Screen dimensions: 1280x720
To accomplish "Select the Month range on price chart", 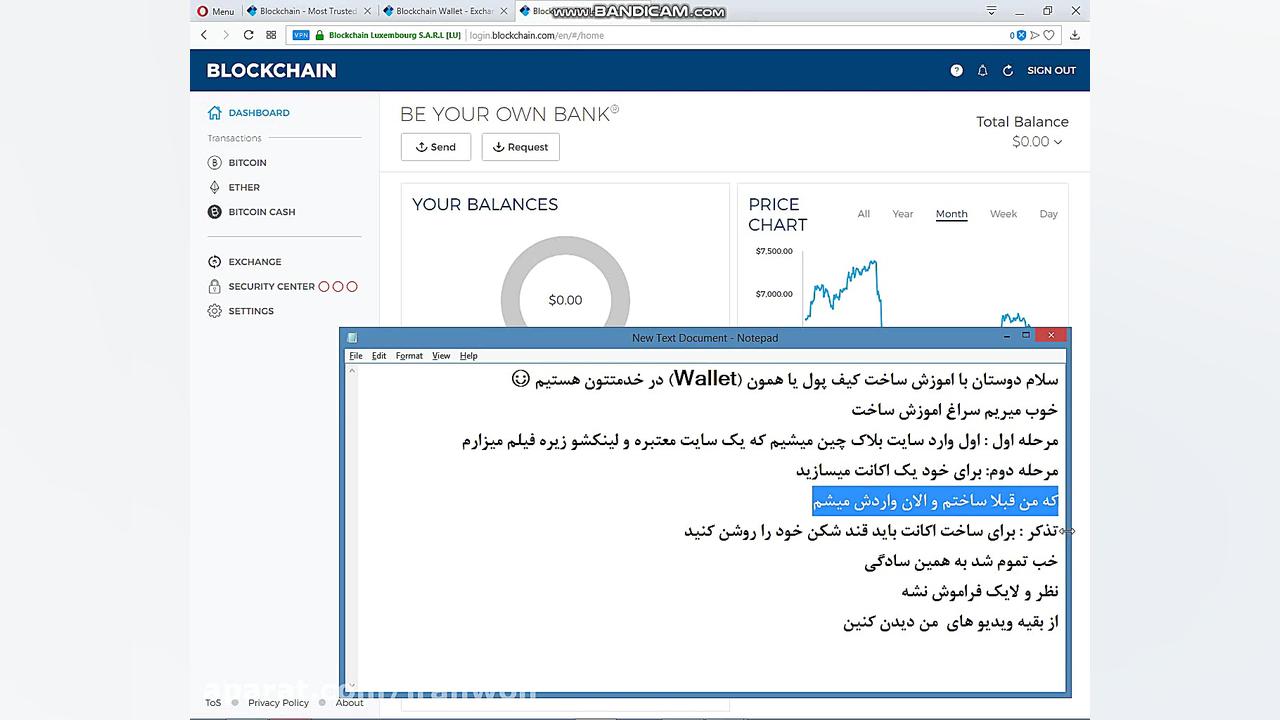I will click(952, 214).
